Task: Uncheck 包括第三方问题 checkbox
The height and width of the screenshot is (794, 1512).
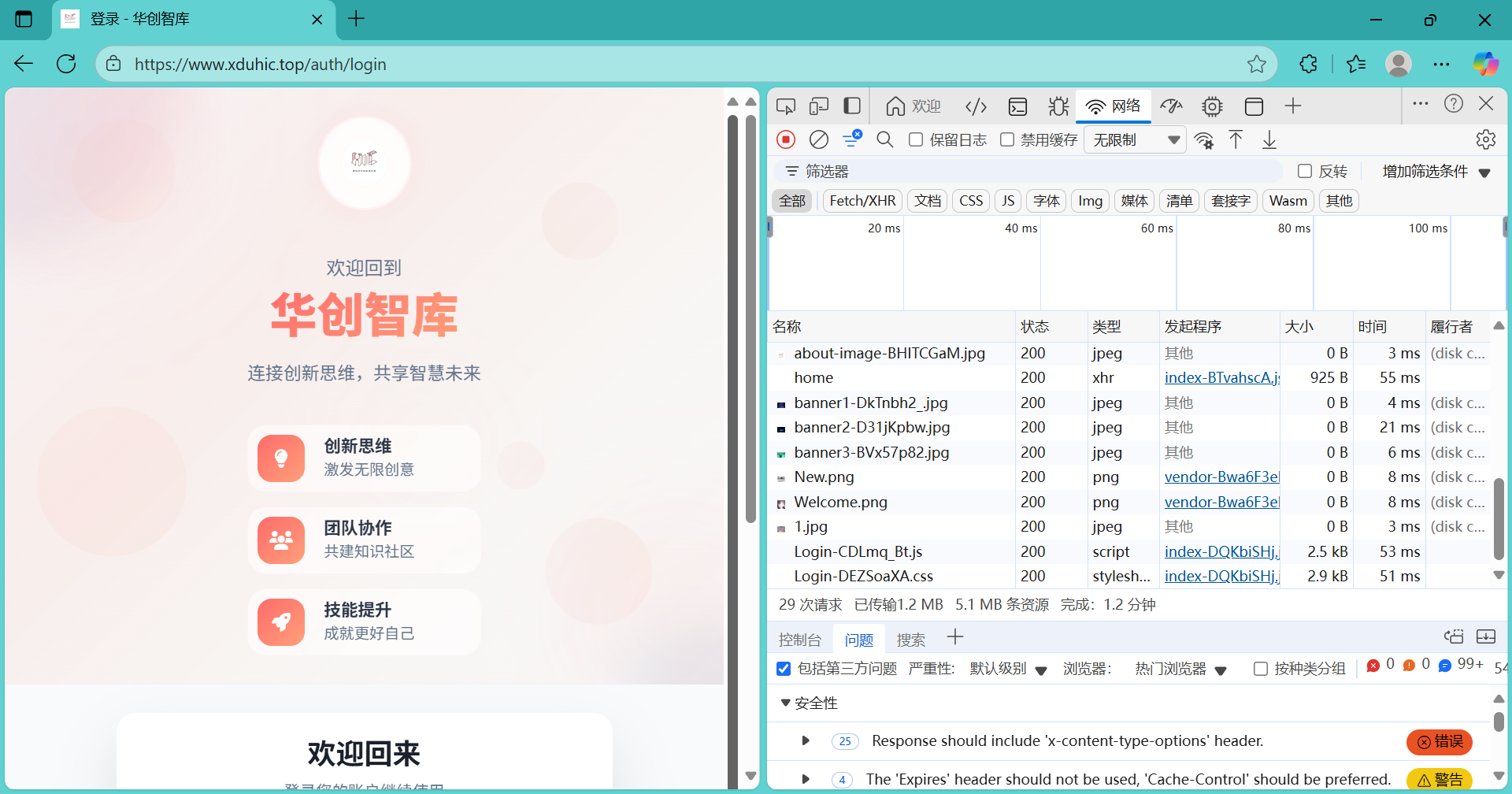Action: [x=784, y=669]
